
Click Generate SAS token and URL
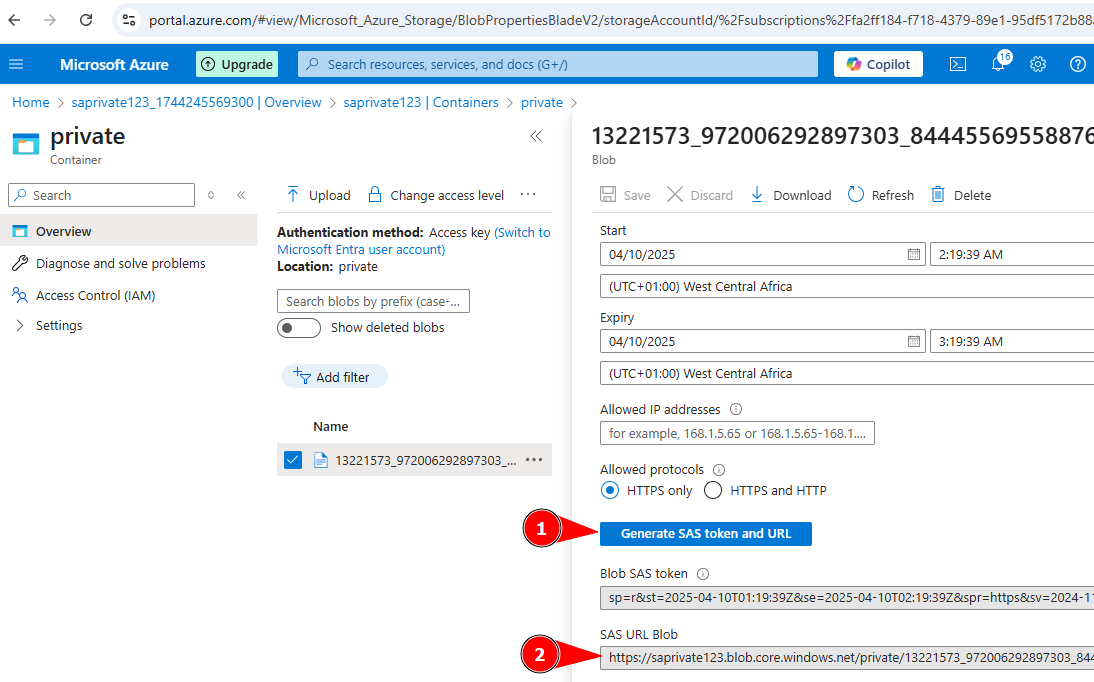point(705,534)
